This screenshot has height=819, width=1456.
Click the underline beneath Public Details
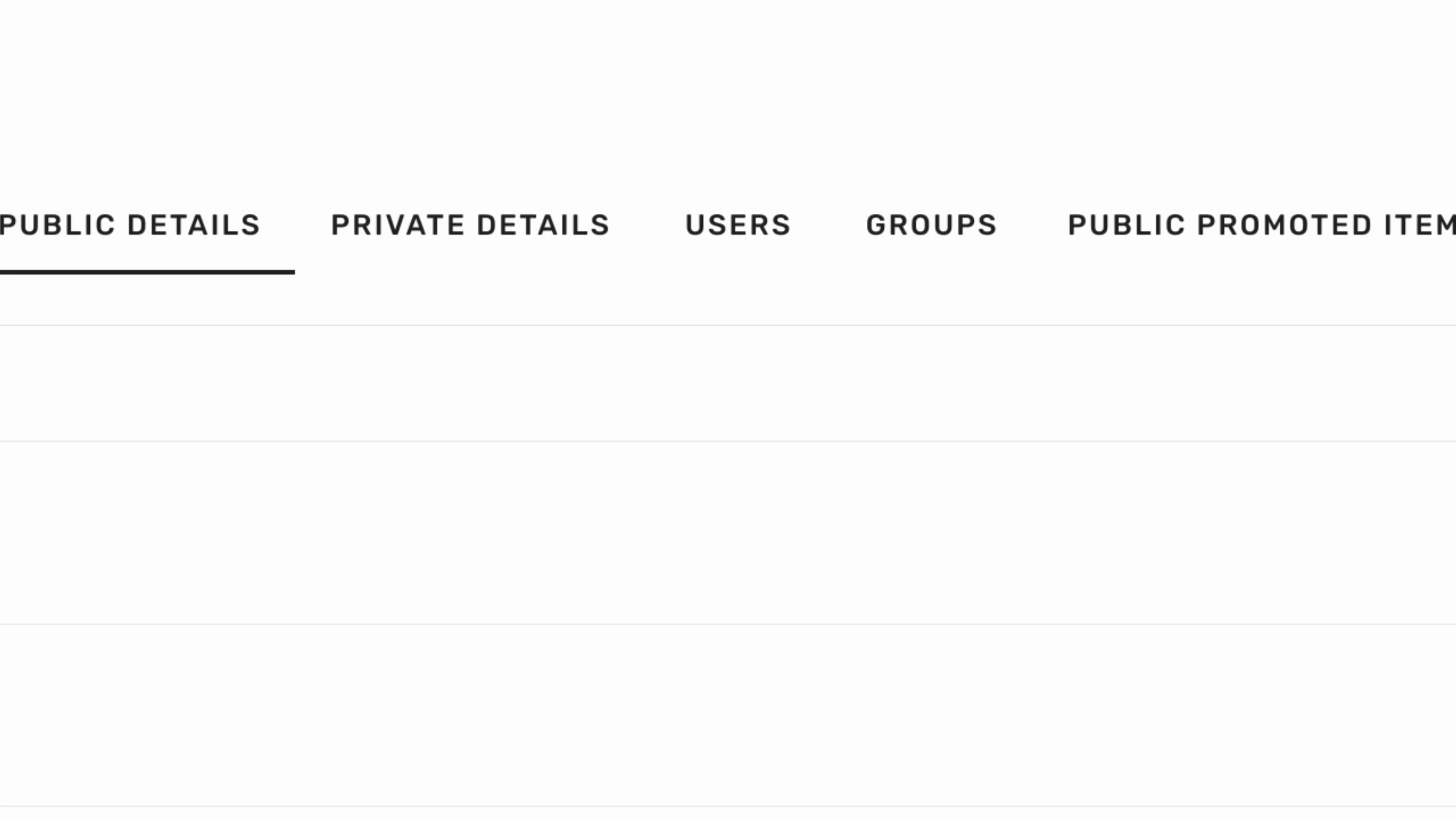point(147,272)
